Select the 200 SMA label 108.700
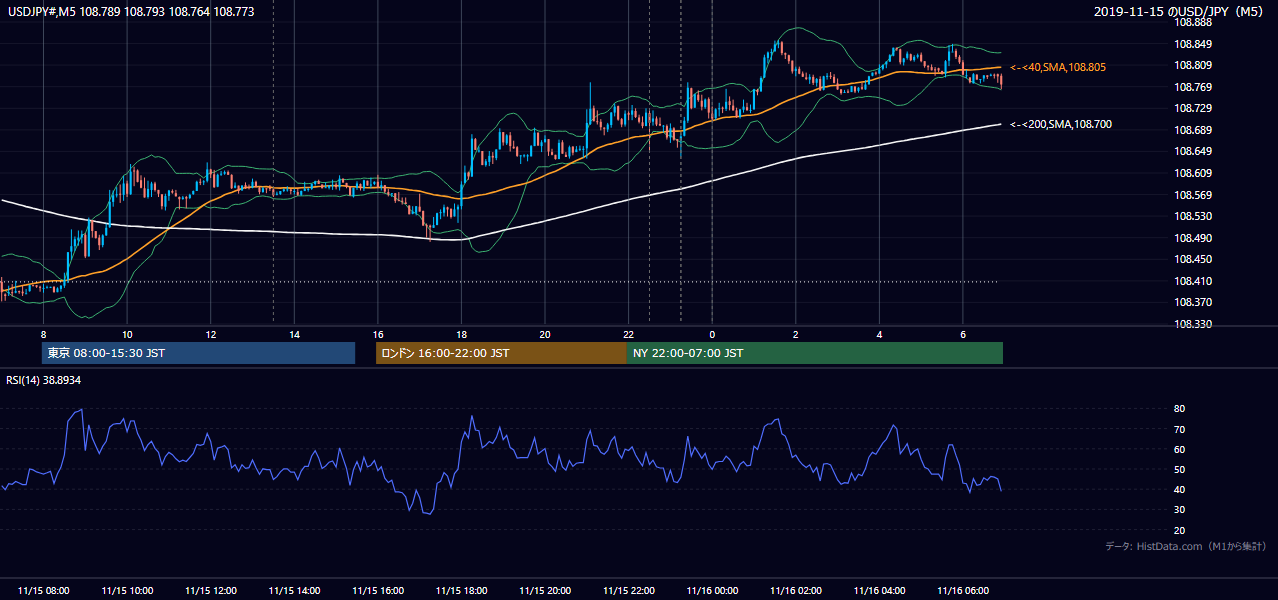Screen dimensions: 1278x600 click(x=1061, y=124)
